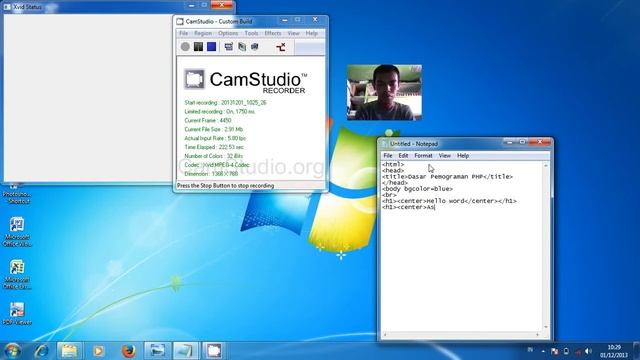Viewport: 640px width, 360px height.
Task: Click Notepad horizontal scrollbar right arrow
Action: coord(538,335)
